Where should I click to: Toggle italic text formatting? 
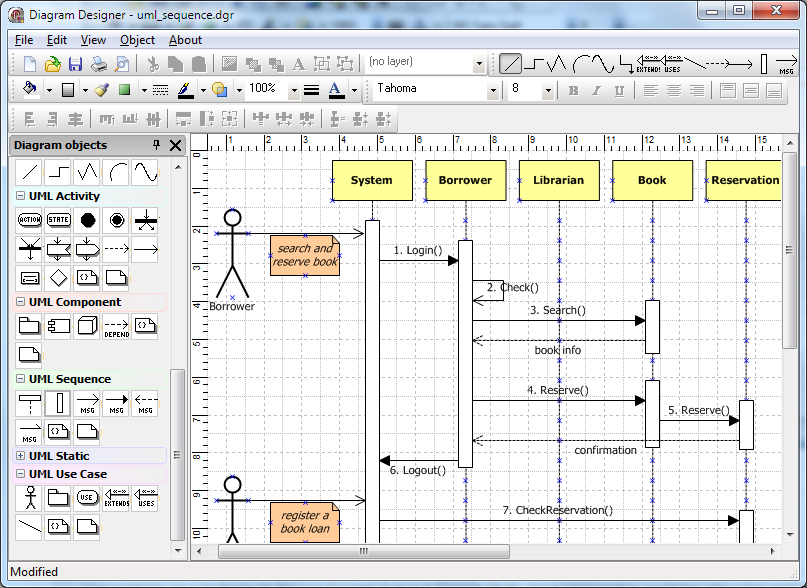(x=596, y=90)
